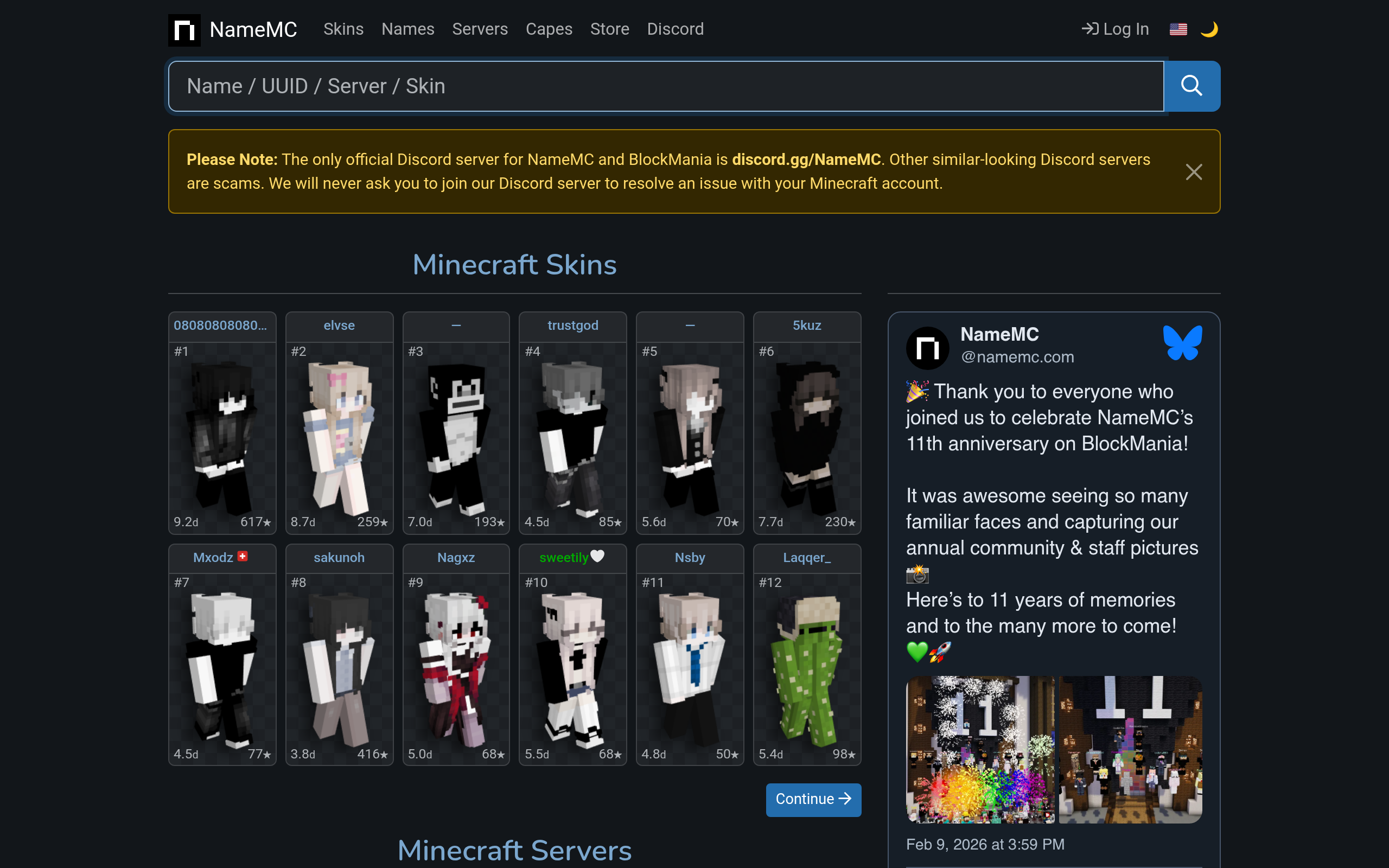
Task: Select skin #7 white-haired thumbnail
Action: (x=222, y=669)
